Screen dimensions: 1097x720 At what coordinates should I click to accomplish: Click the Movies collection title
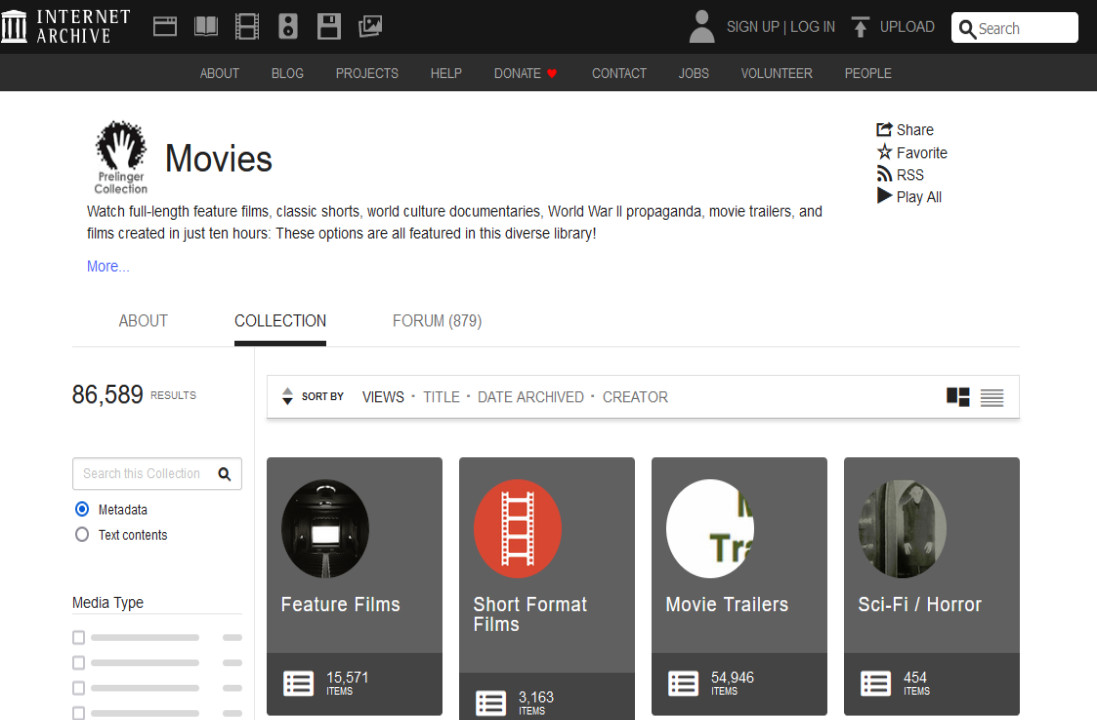pos(218,158)
